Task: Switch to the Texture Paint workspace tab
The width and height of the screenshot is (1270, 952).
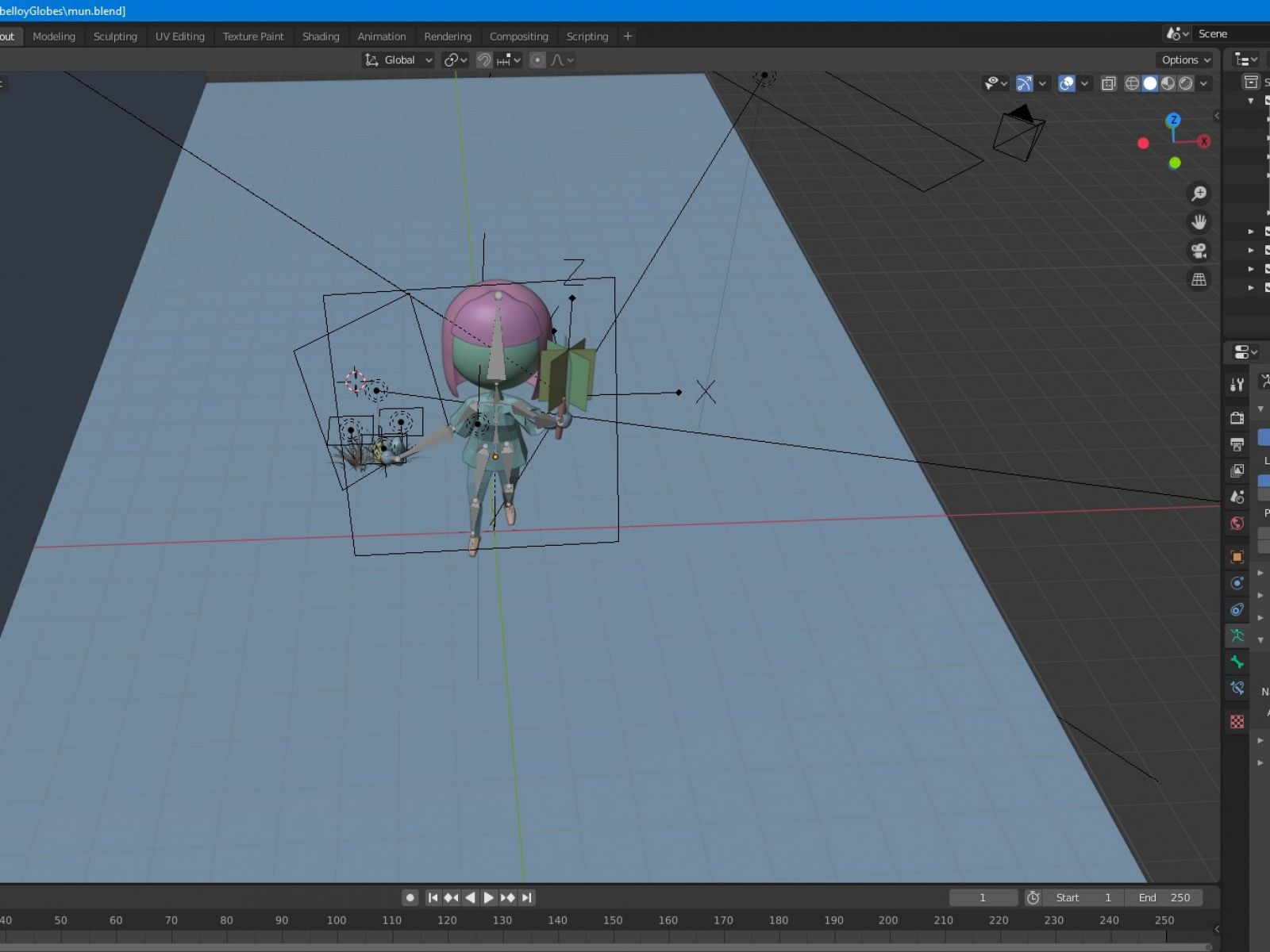Action: coord(253,36)
